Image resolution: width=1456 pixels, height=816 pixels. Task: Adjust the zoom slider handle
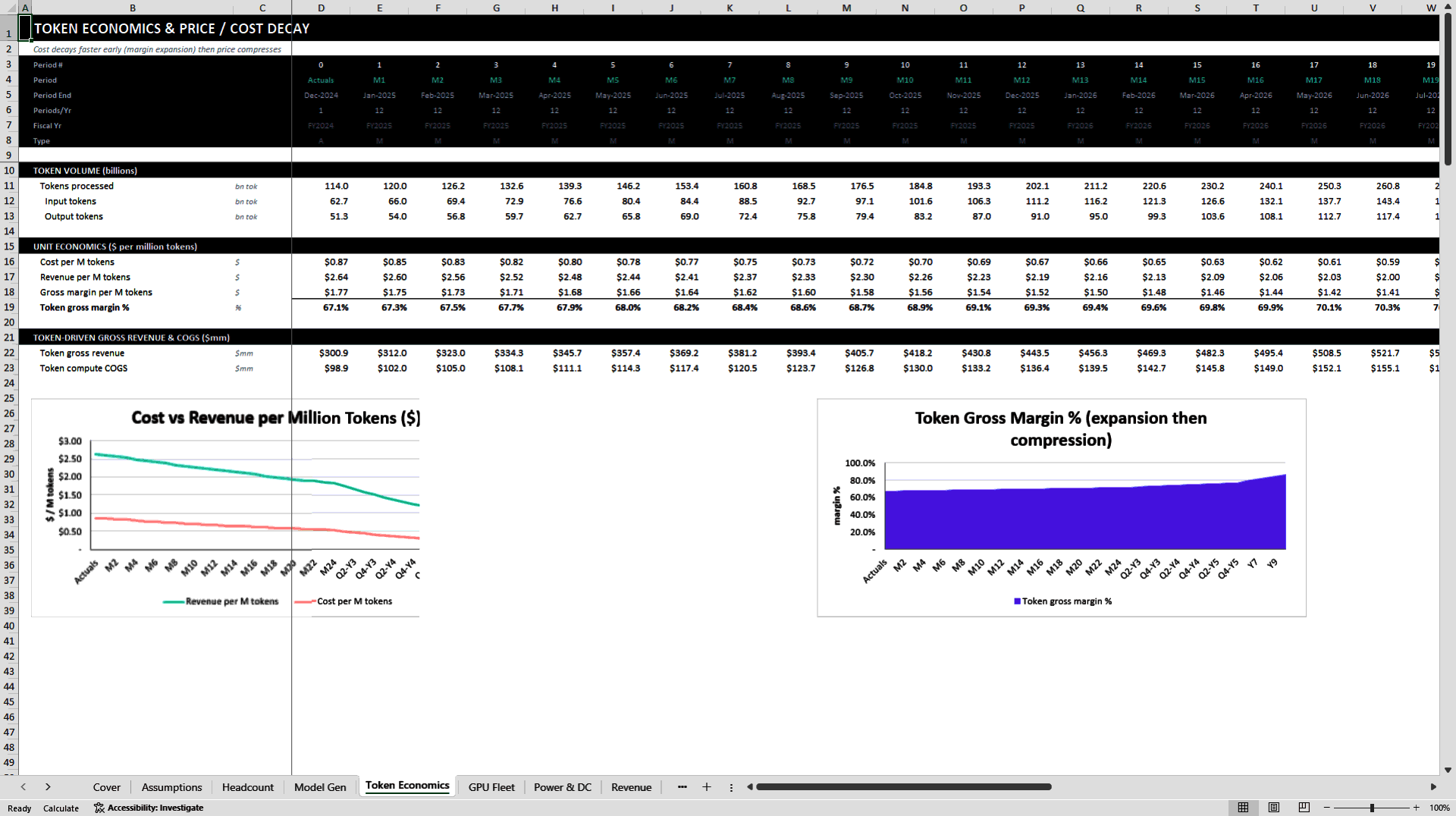(x=1372, y=808)
